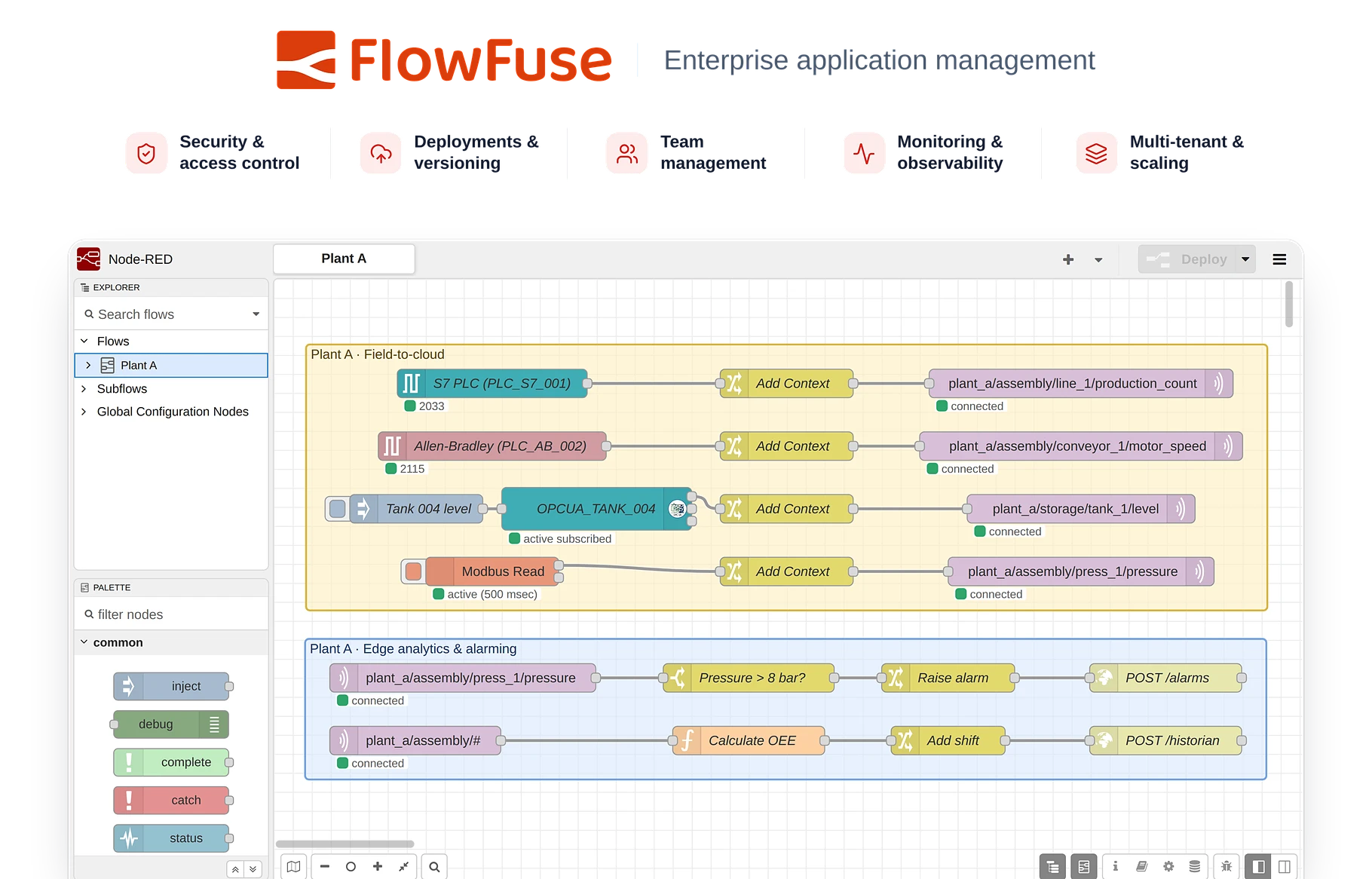Select the debug node in palette
The height and width of the screenshot is (879, 1372).
[170, 724]
